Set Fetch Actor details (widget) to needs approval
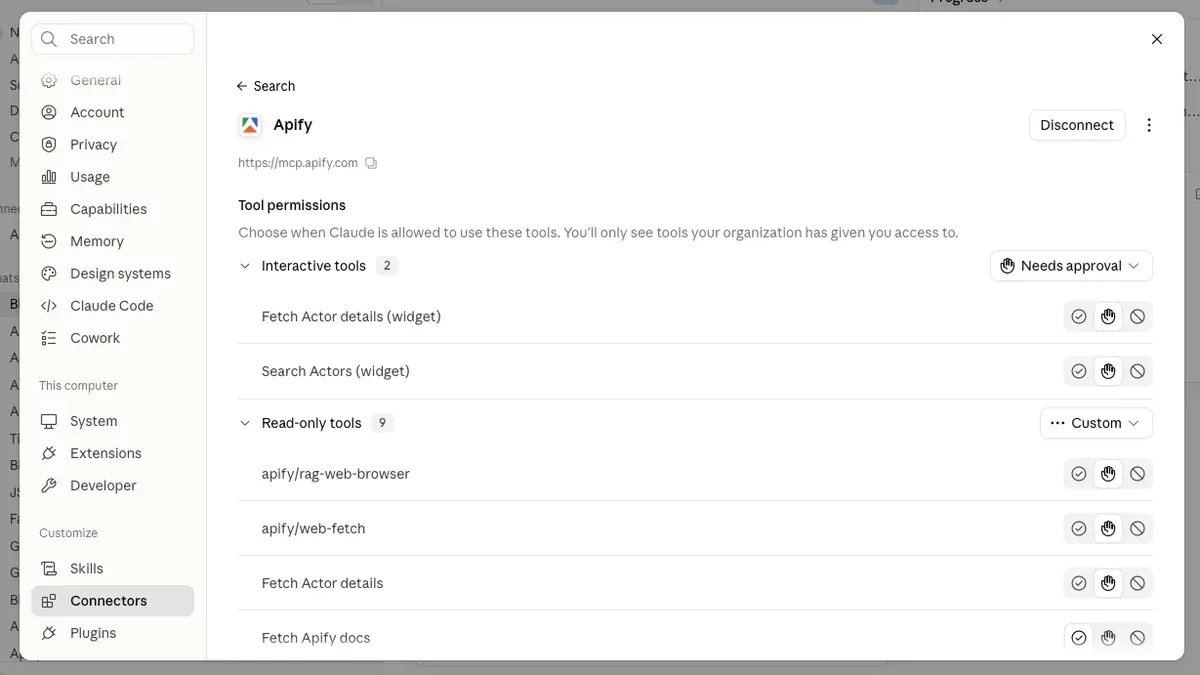The width and height of the screenshot is (1200, 675). tap(1108, 316)
